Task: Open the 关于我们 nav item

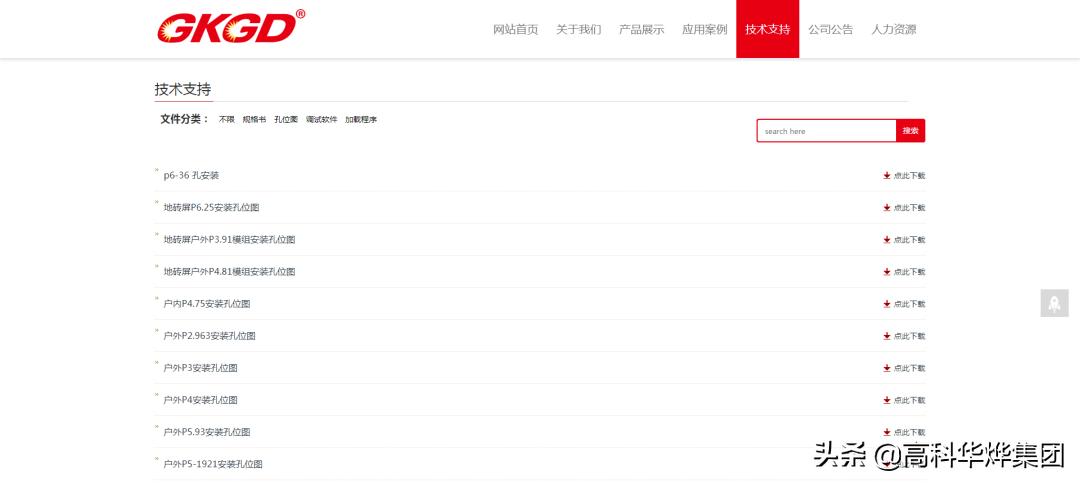Action: click(x=579, y=30)
